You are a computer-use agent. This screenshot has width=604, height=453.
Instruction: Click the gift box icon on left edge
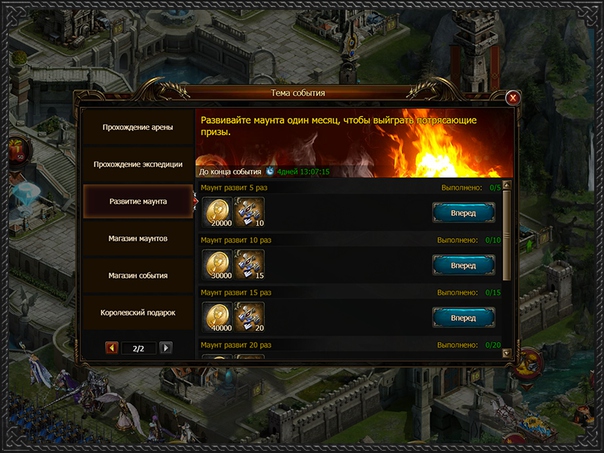18,151
